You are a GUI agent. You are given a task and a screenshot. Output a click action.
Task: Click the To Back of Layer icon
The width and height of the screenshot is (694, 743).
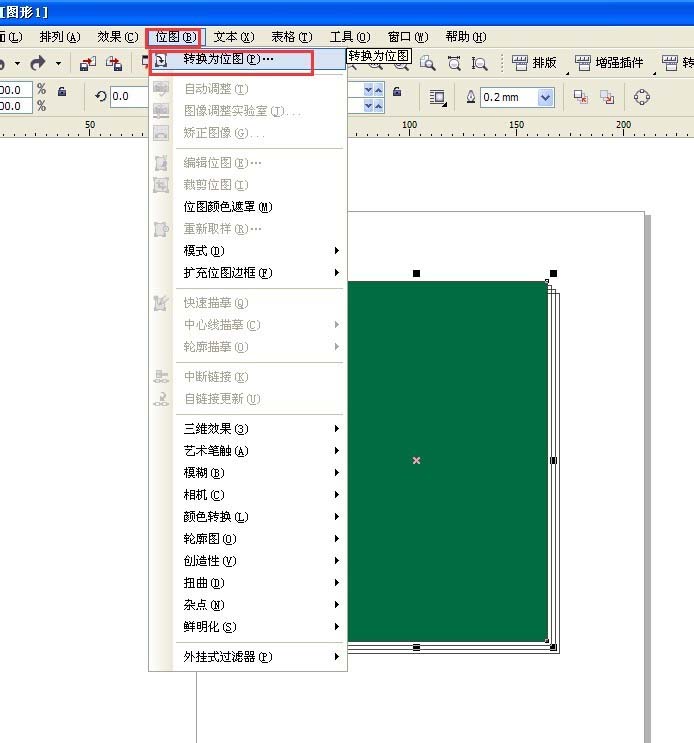point(607,97)
